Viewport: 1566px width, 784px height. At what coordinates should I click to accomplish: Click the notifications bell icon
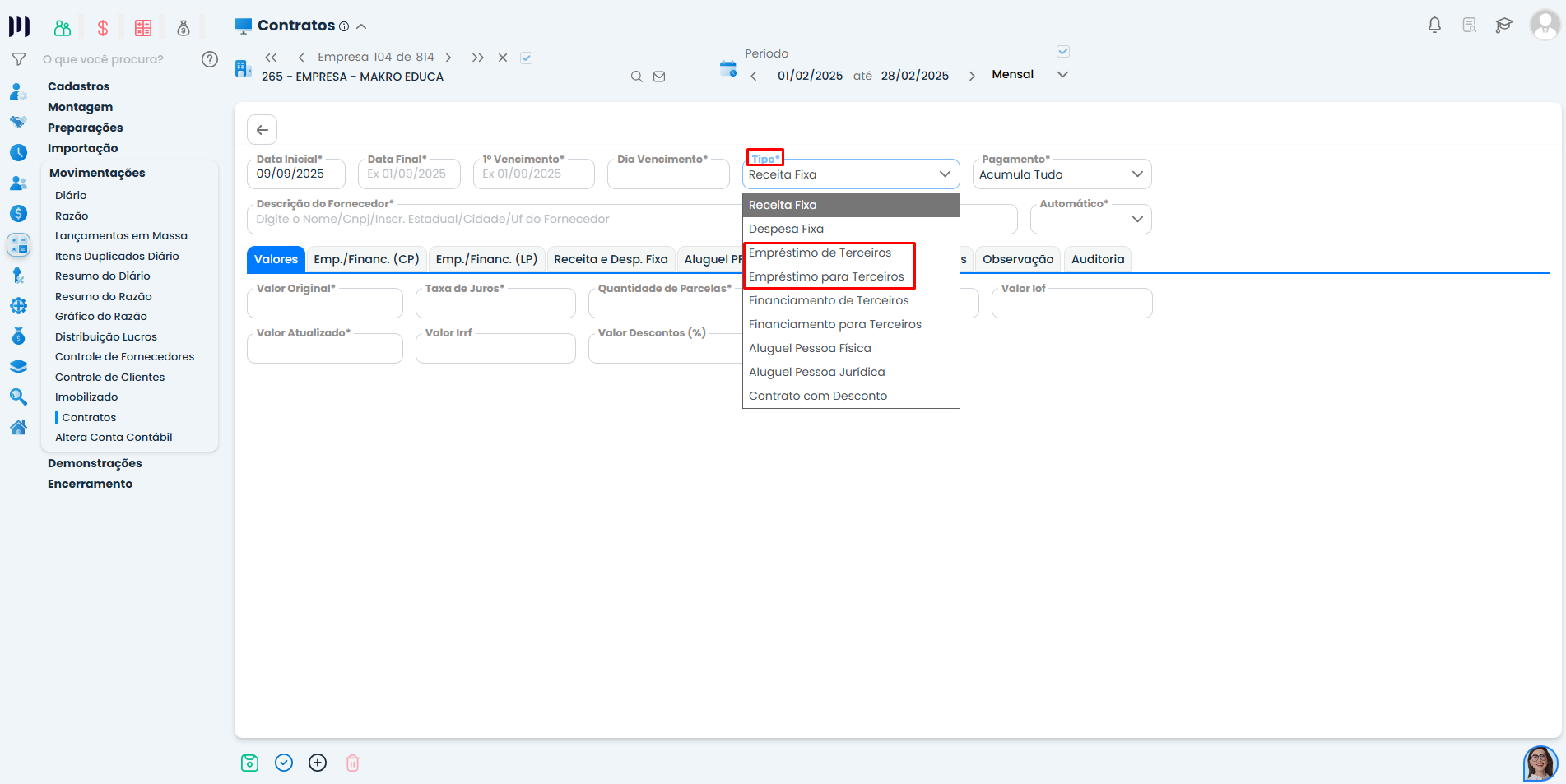(1434, 26)
